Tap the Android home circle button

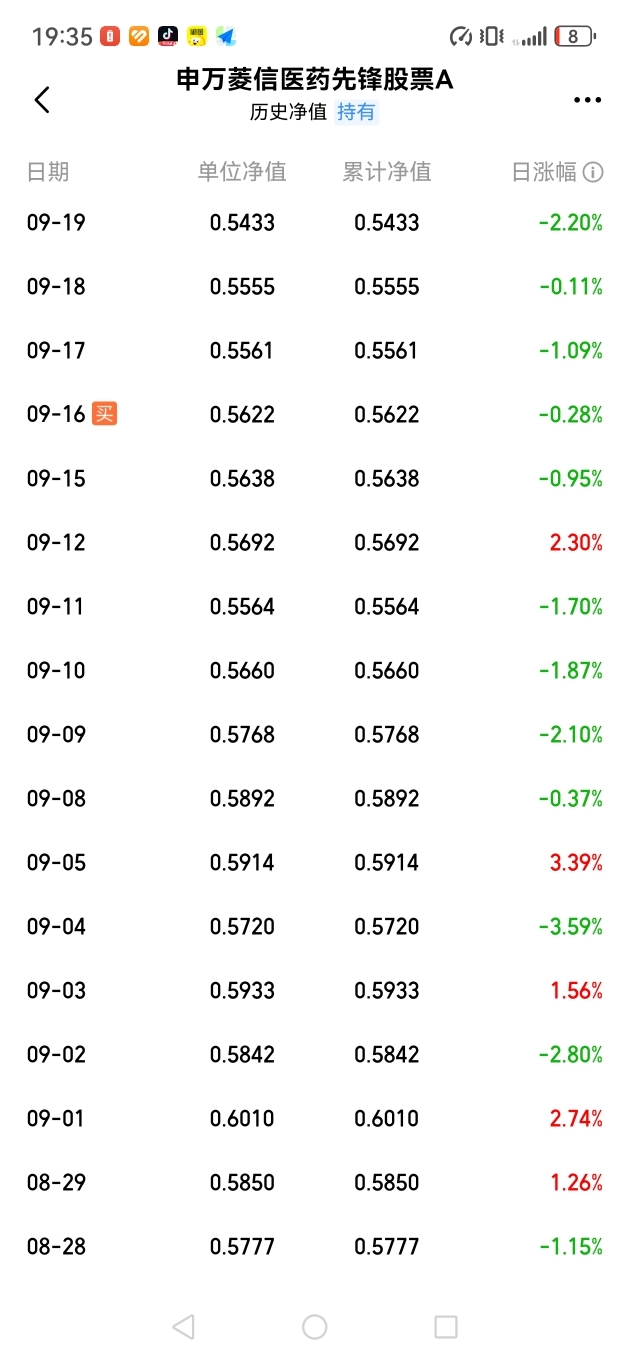click(x=315, y=1326)
